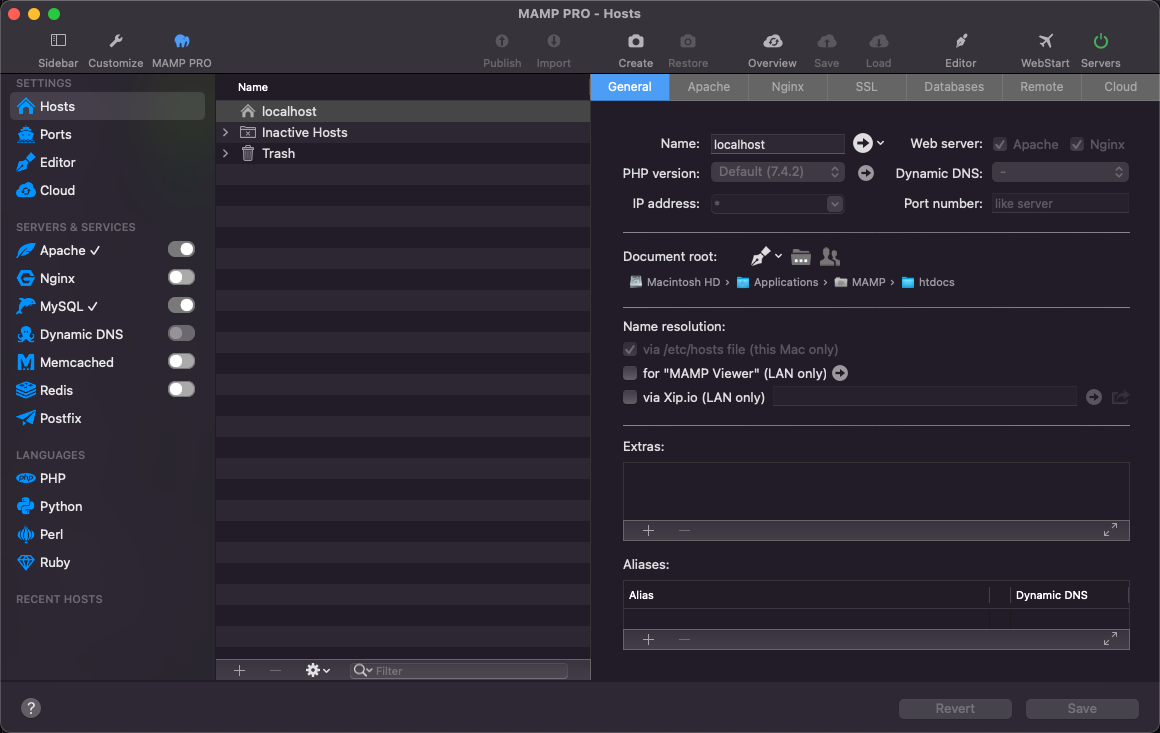This screenshot has height=733, width=1160.
Task: Create a snapshot with the camera icon
Action: (x=635, y=41)
